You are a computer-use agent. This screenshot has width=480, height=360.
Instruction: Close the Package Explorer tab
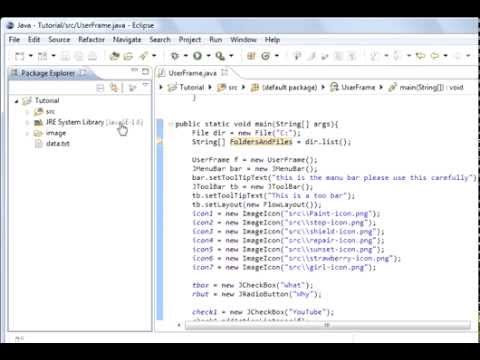coord(83,72)
